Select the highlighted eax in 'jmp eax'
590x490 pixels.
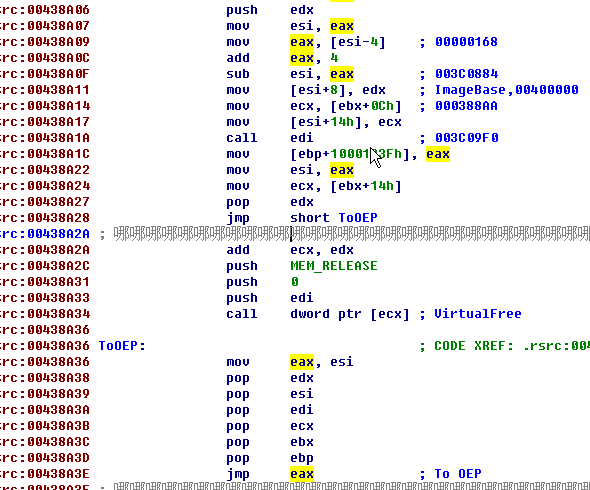tap(302, 474)
